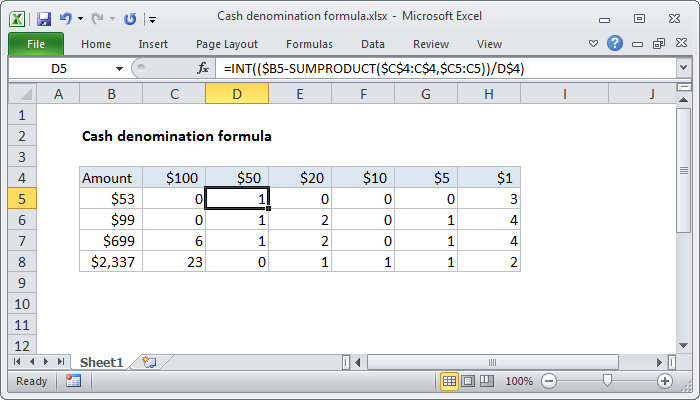Screen dimensions: 700x400
Task: Switch to Normal view mode
Action: (450, 381)
